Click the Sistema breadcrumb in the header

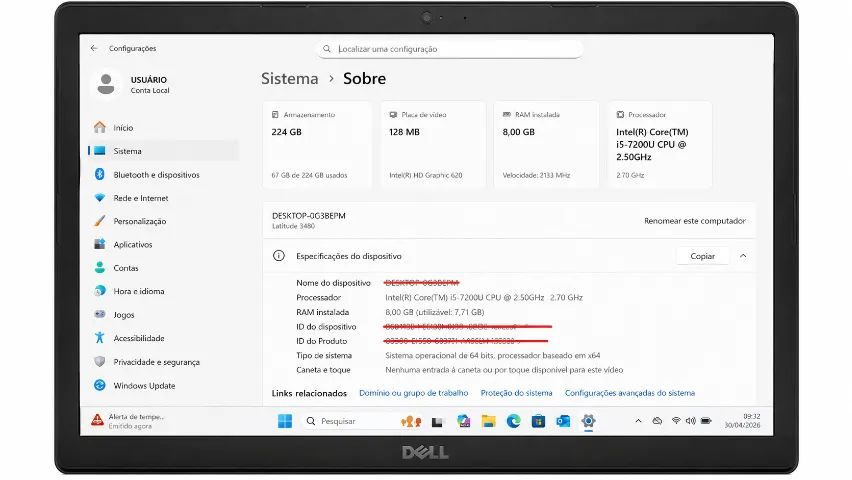(x=290, y=79)
